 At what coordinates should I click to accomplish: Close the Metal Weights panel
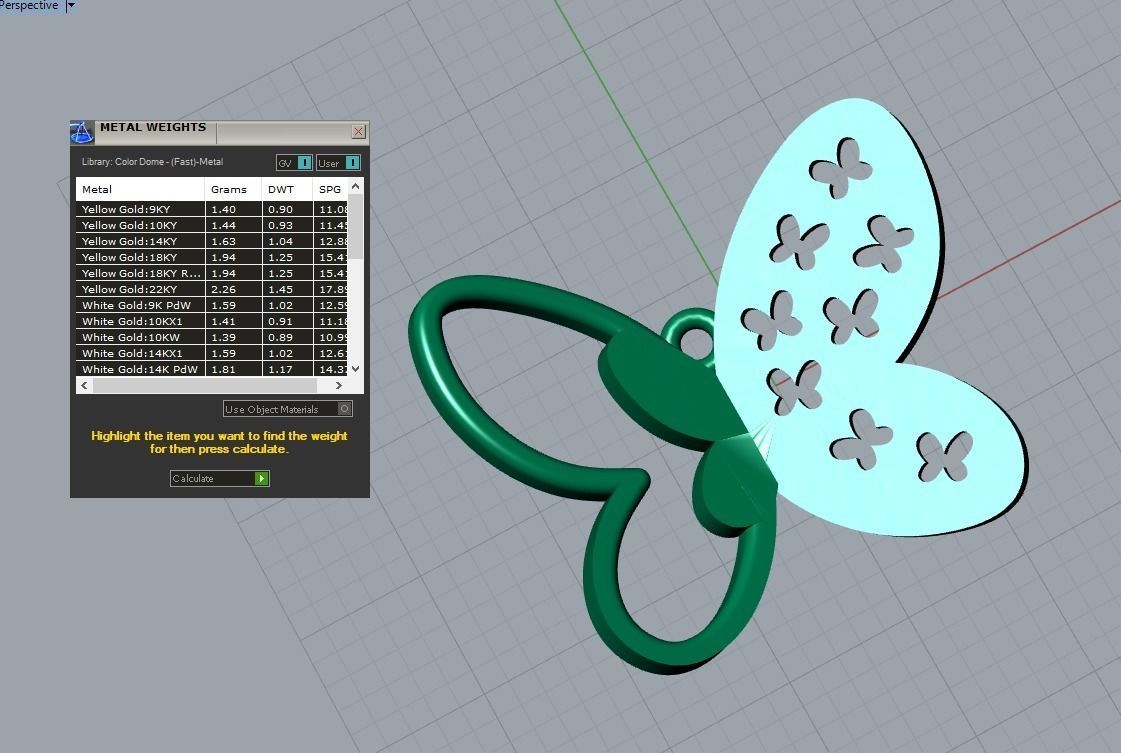click(x=358, y=132)
